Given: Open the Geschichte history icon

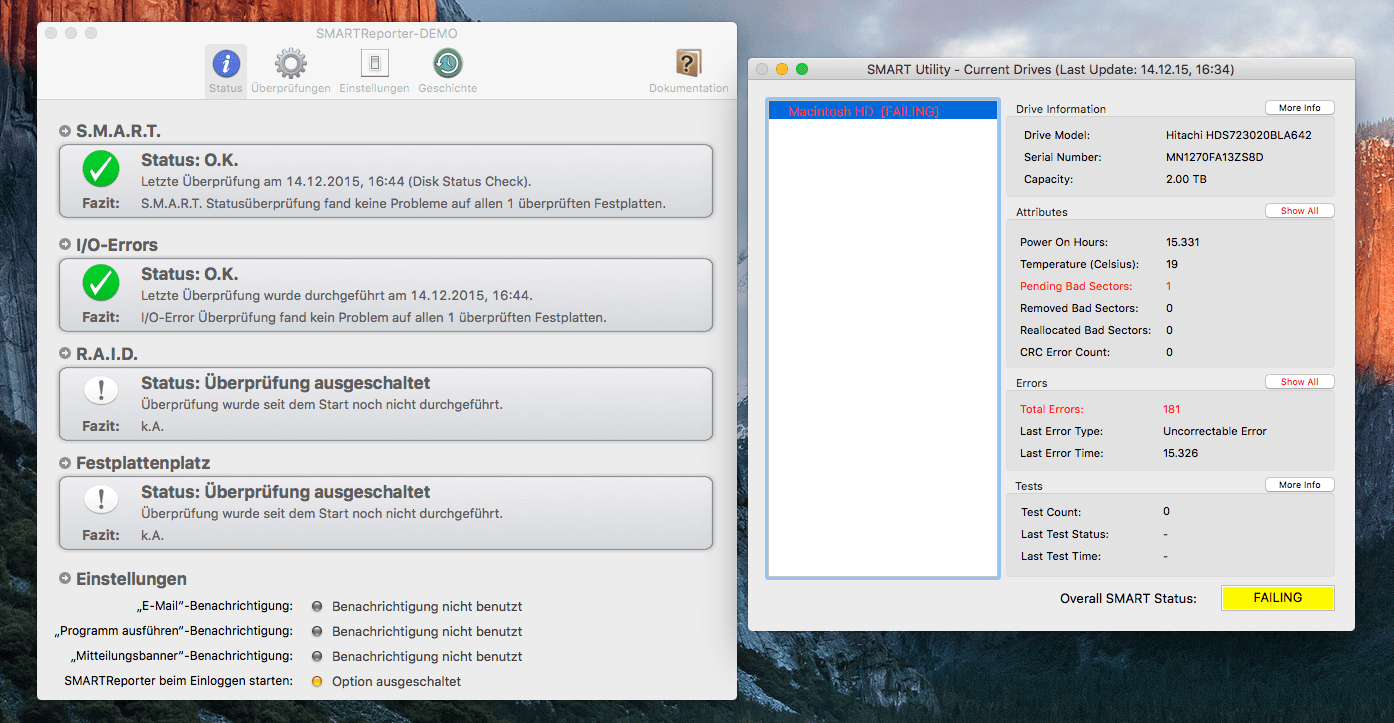Looking at the screenshot, I should [447, 66].
